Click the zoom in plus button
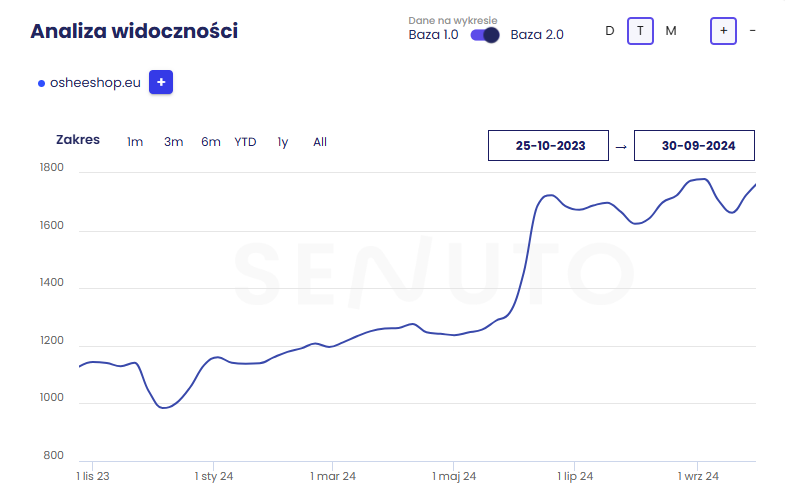 coord(723,31)
